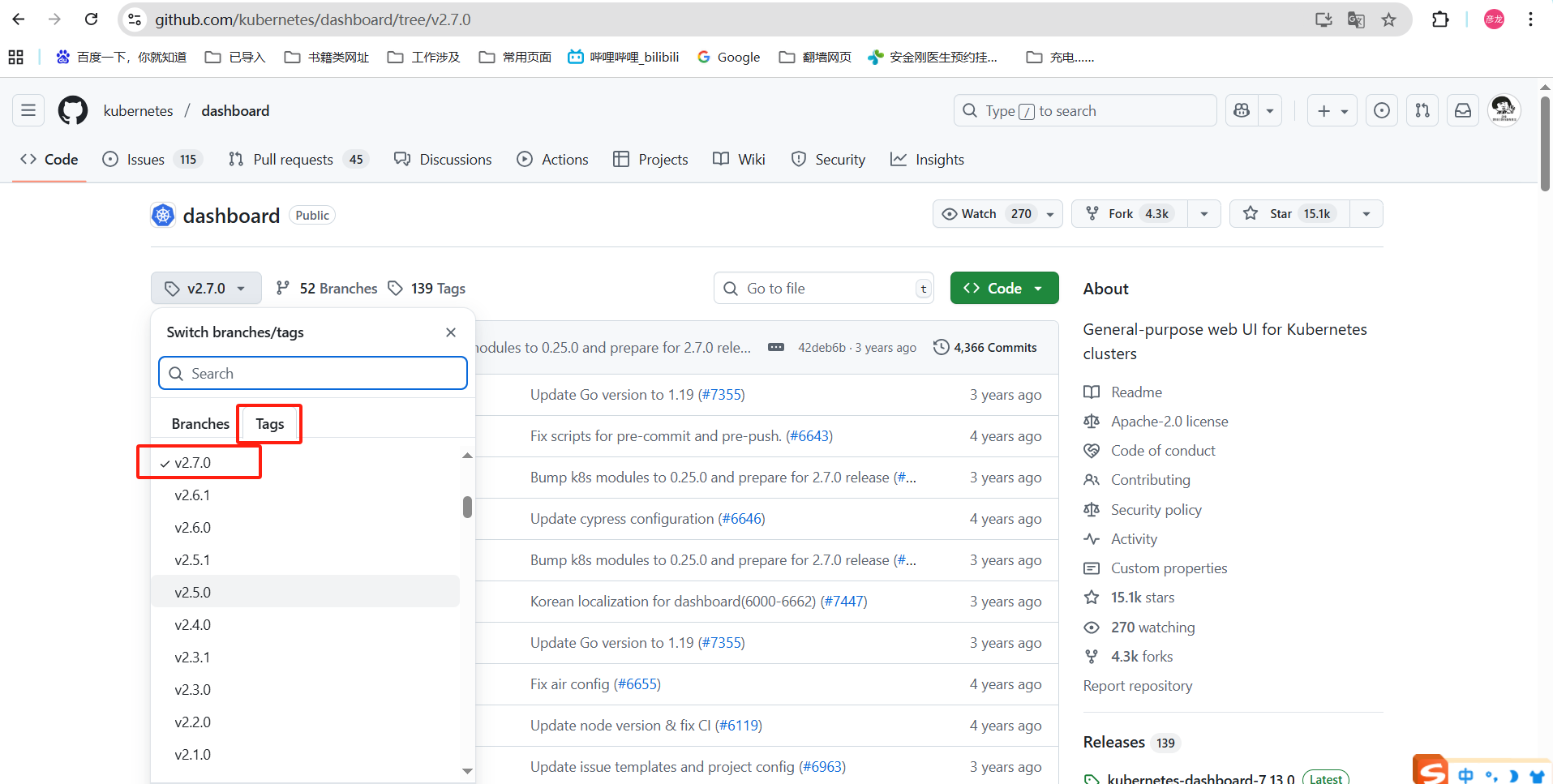1553x784 pixels.
Task: Open the Pull requests tab
Action: [298, 160]
